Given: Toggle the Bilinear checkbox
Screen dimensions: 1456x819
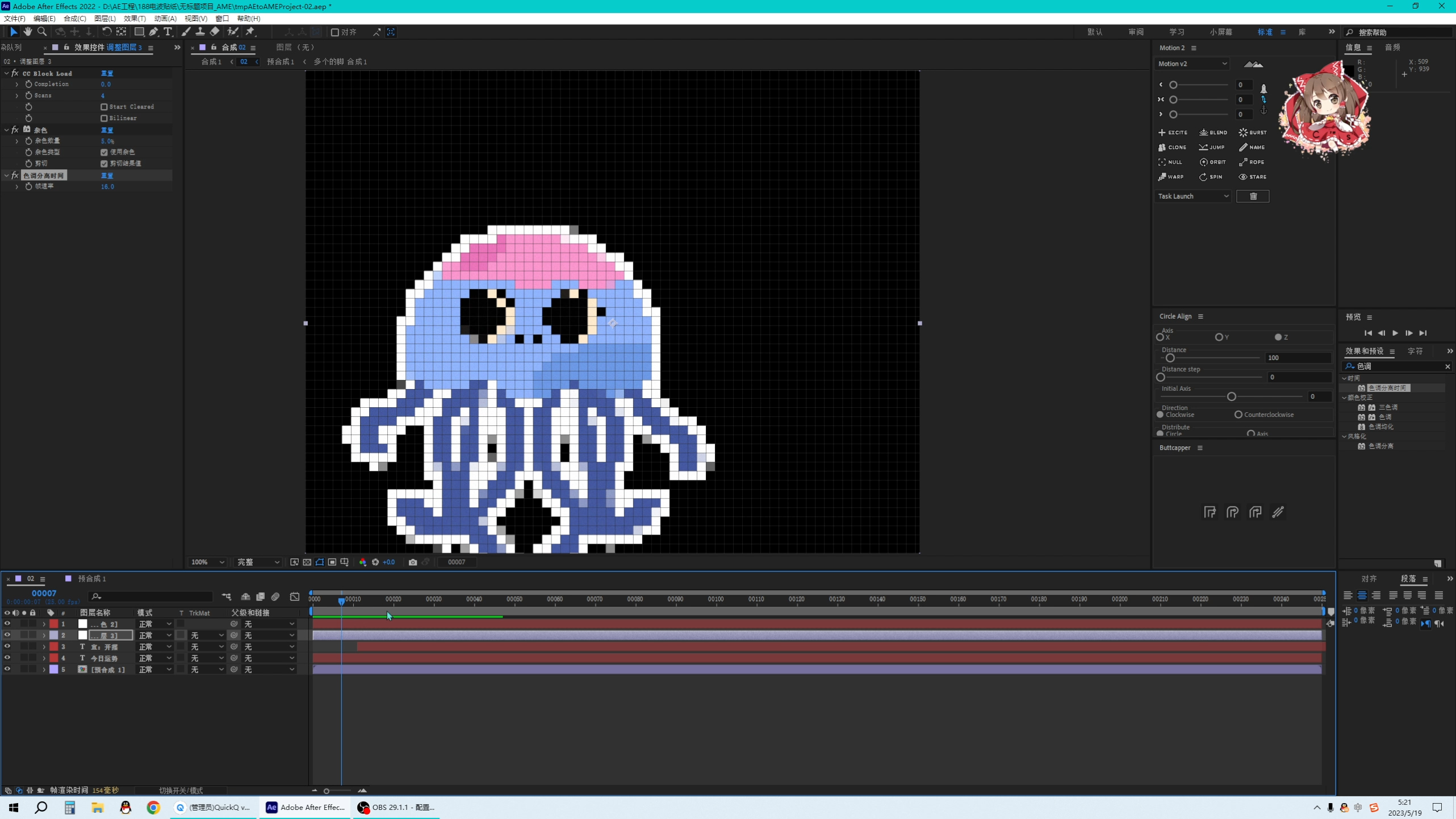Looking at the screenshot, I should pos(104,118).
